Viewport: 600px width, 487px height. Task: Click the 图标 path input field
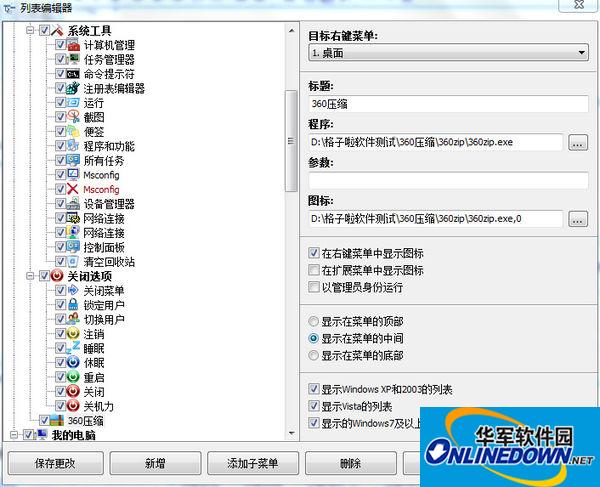[x=436, y=219]
